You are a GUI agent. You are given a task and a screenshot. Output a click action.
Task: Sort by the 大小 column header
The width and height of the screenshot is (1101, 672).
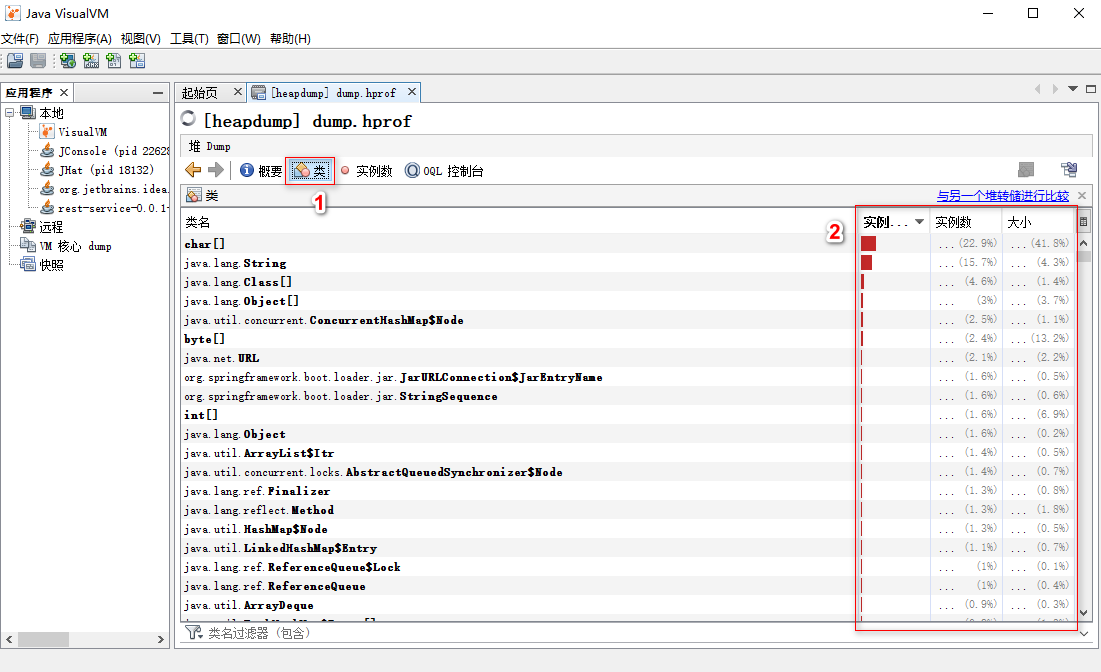1038,222
